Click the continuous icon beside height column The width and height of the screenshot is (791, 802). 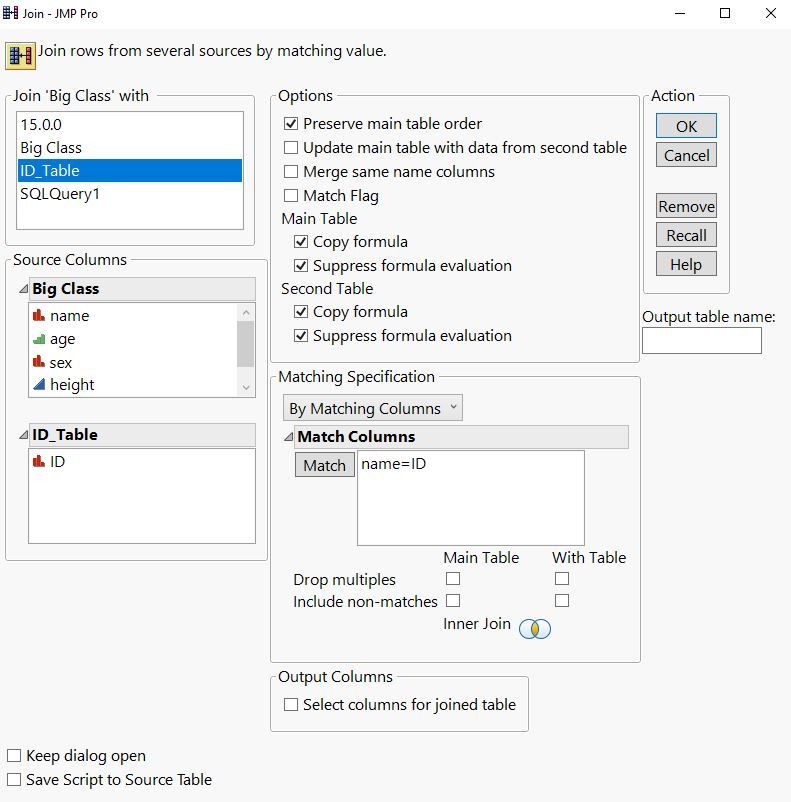40,385
